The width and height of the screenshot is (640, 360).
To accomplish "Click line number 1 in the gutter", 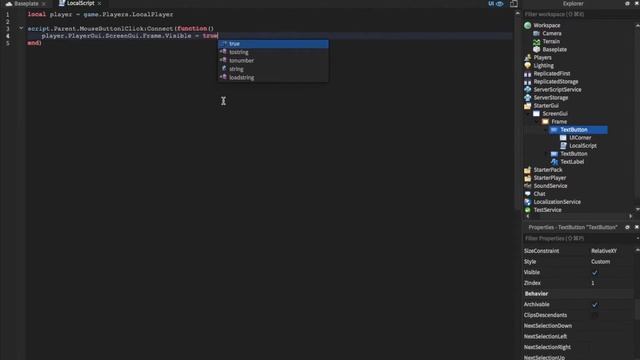I will (7, 14).
